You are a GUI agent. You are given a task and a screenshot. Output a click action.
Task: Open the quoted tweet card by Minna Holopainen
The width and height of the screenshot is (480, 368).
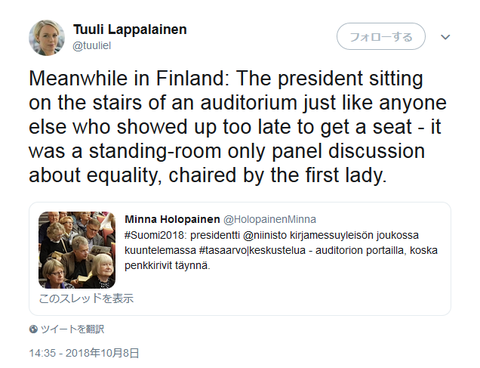240,259
